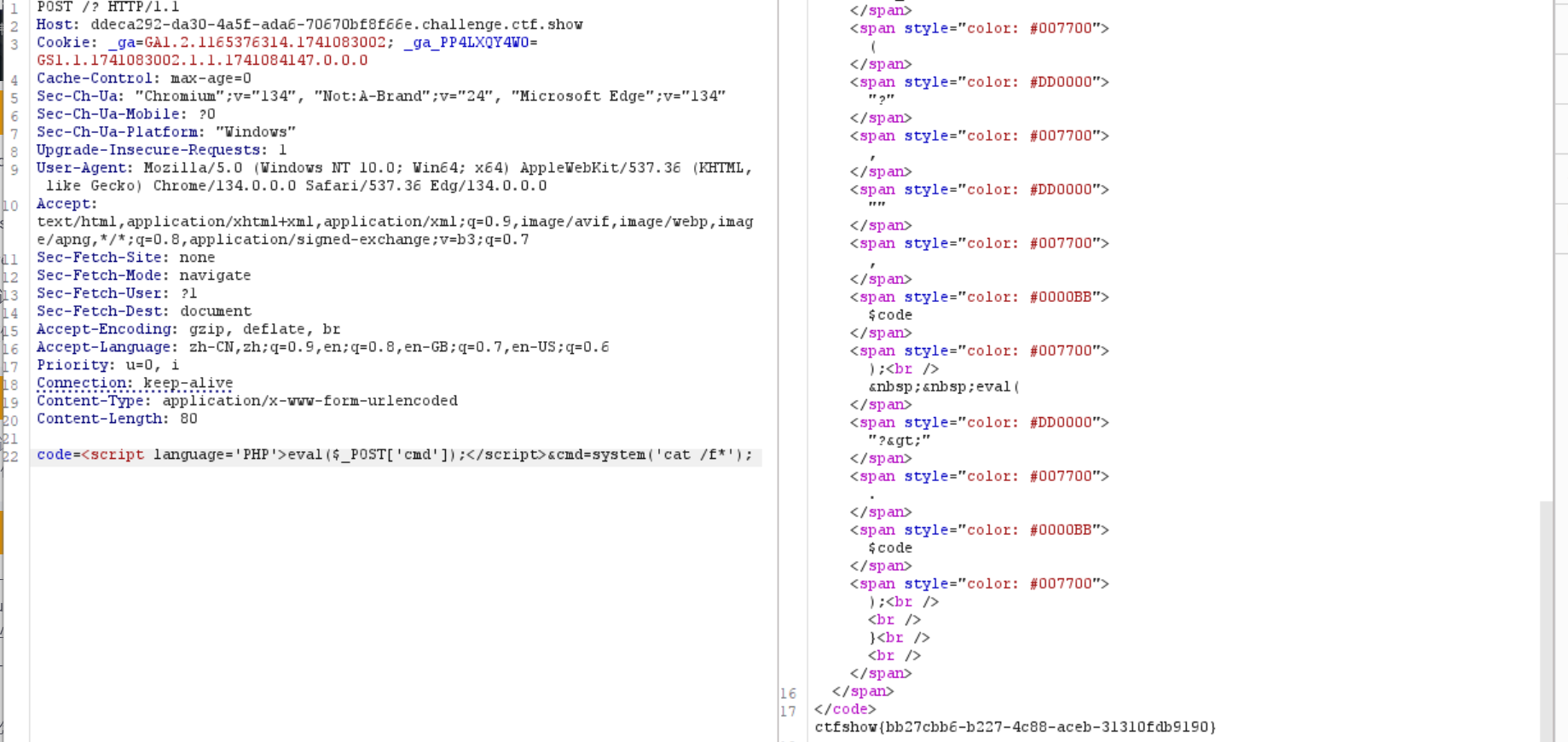The height and width of the screenshot is (742, 1568).
Task: Click response line number 16 in gutter
Action: click(788, 693)
